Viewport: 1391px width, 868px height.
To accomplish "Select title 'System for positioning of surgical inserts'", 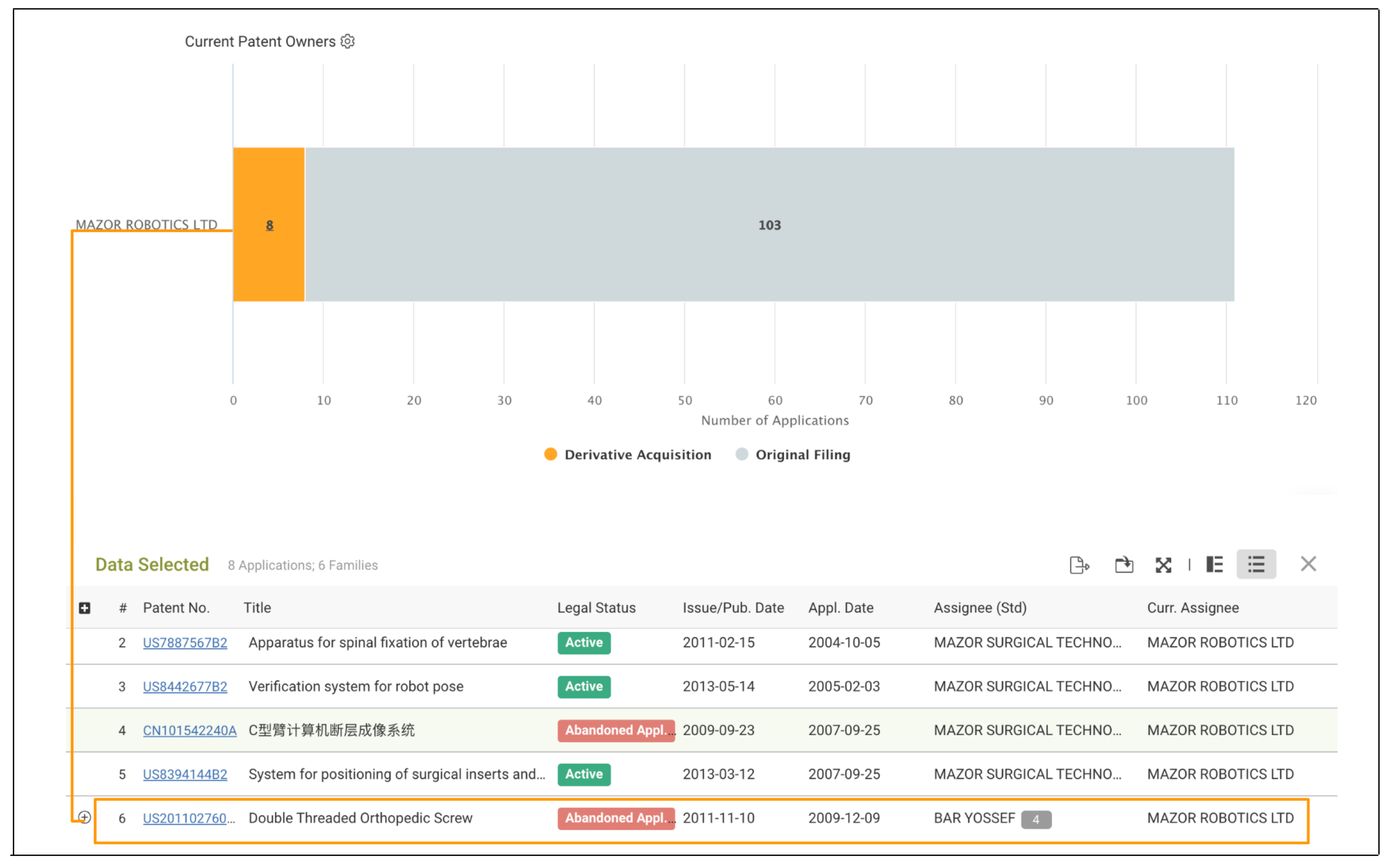I will [x=397, y=774].
